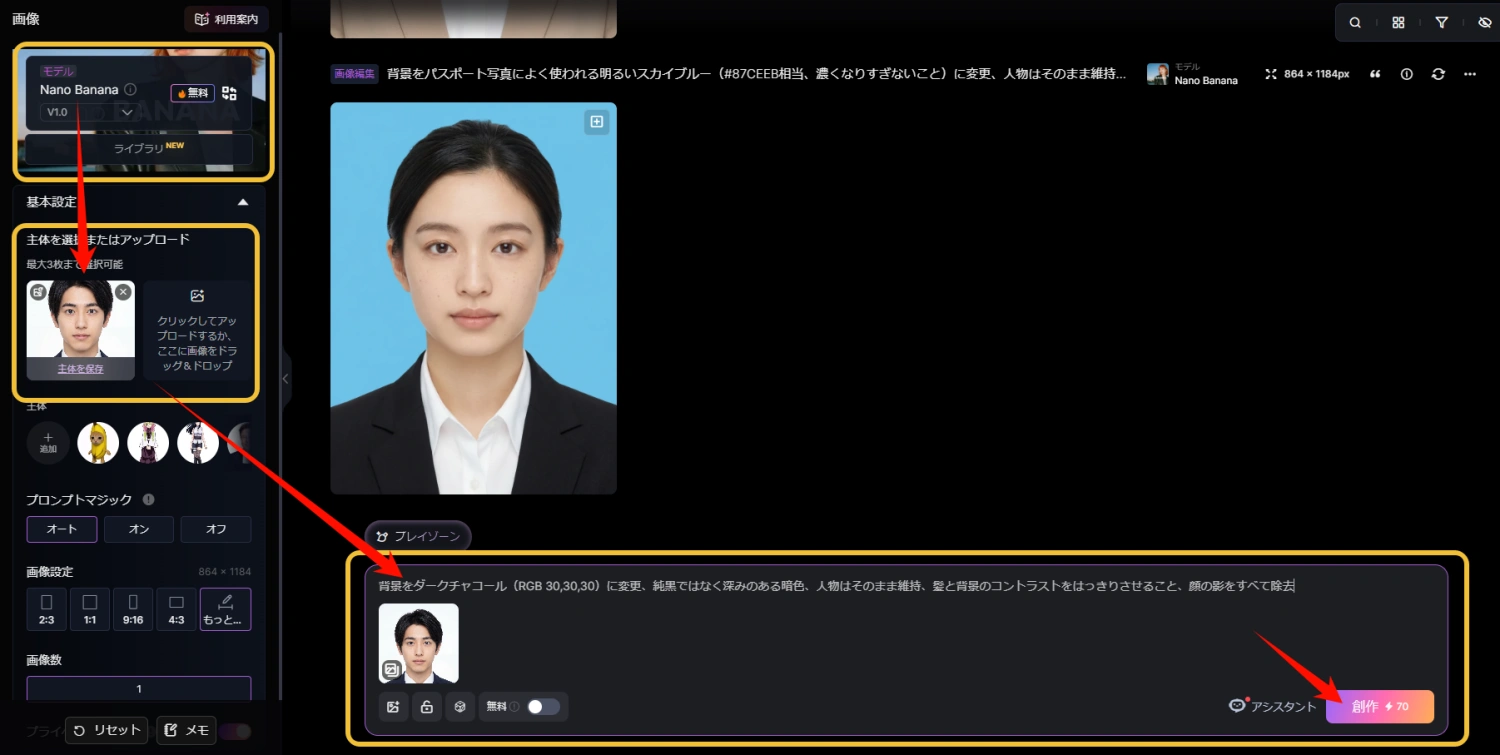Screen dimensions: 1500x755
Task: Click the リセット reset button
Action: pos(106,730)
